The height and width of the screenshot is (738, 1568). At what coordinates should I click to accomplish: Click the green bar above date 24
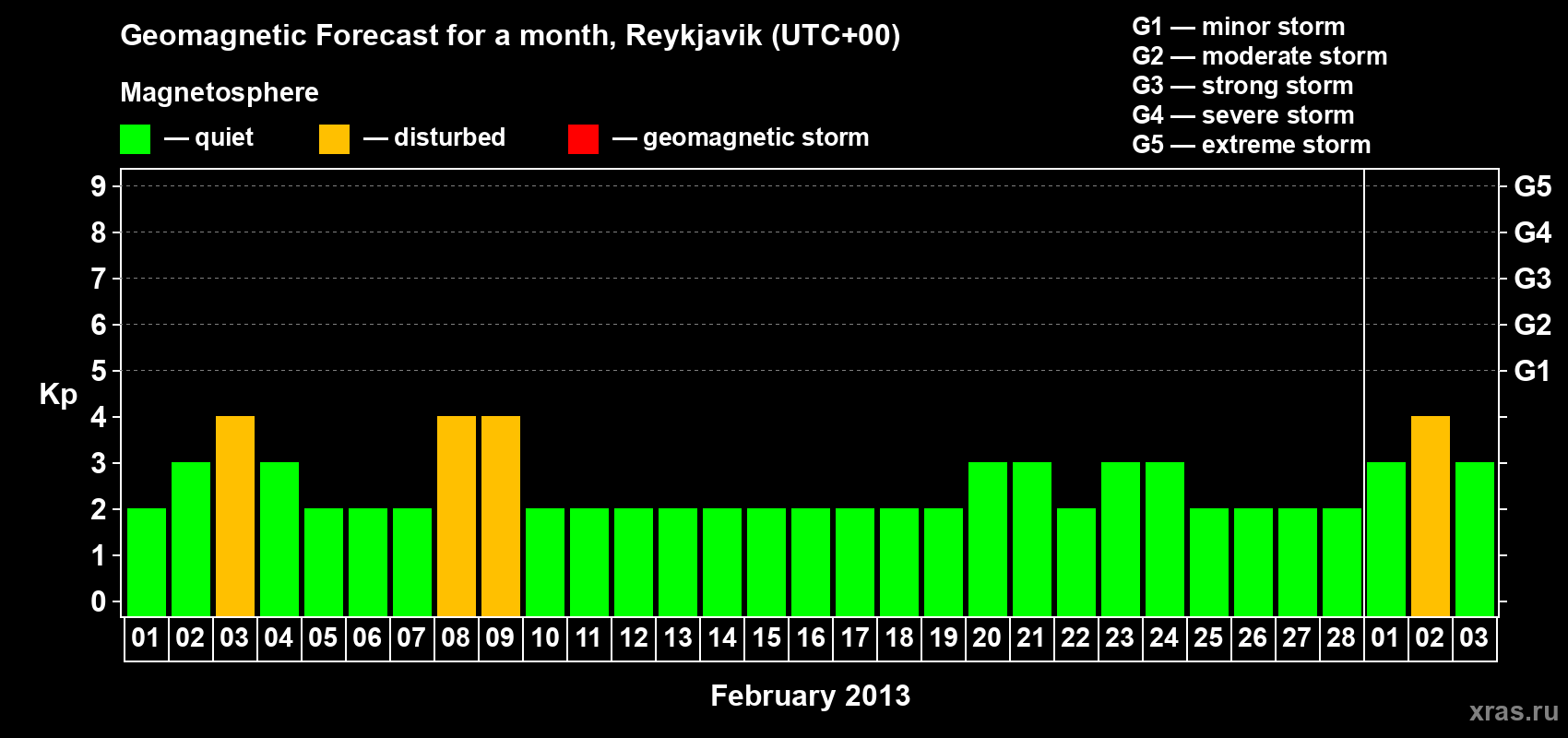coord(1164,539)
